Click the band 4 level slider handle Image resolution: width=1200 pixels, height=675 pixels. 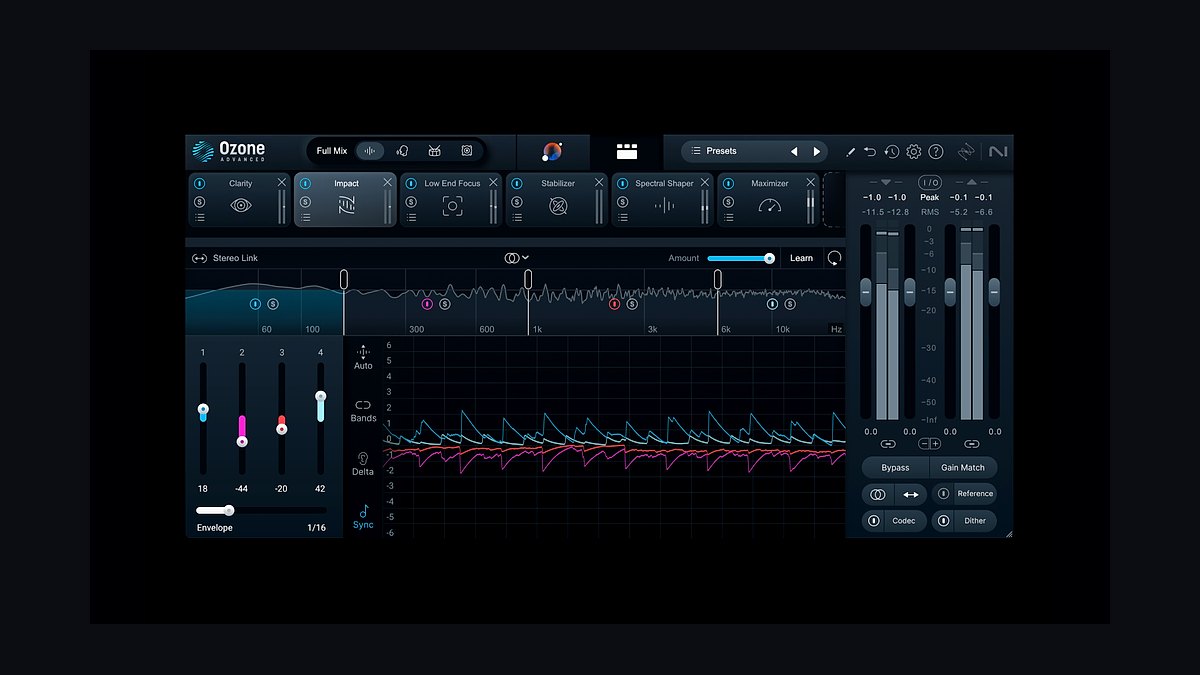(x=321, y=397)
